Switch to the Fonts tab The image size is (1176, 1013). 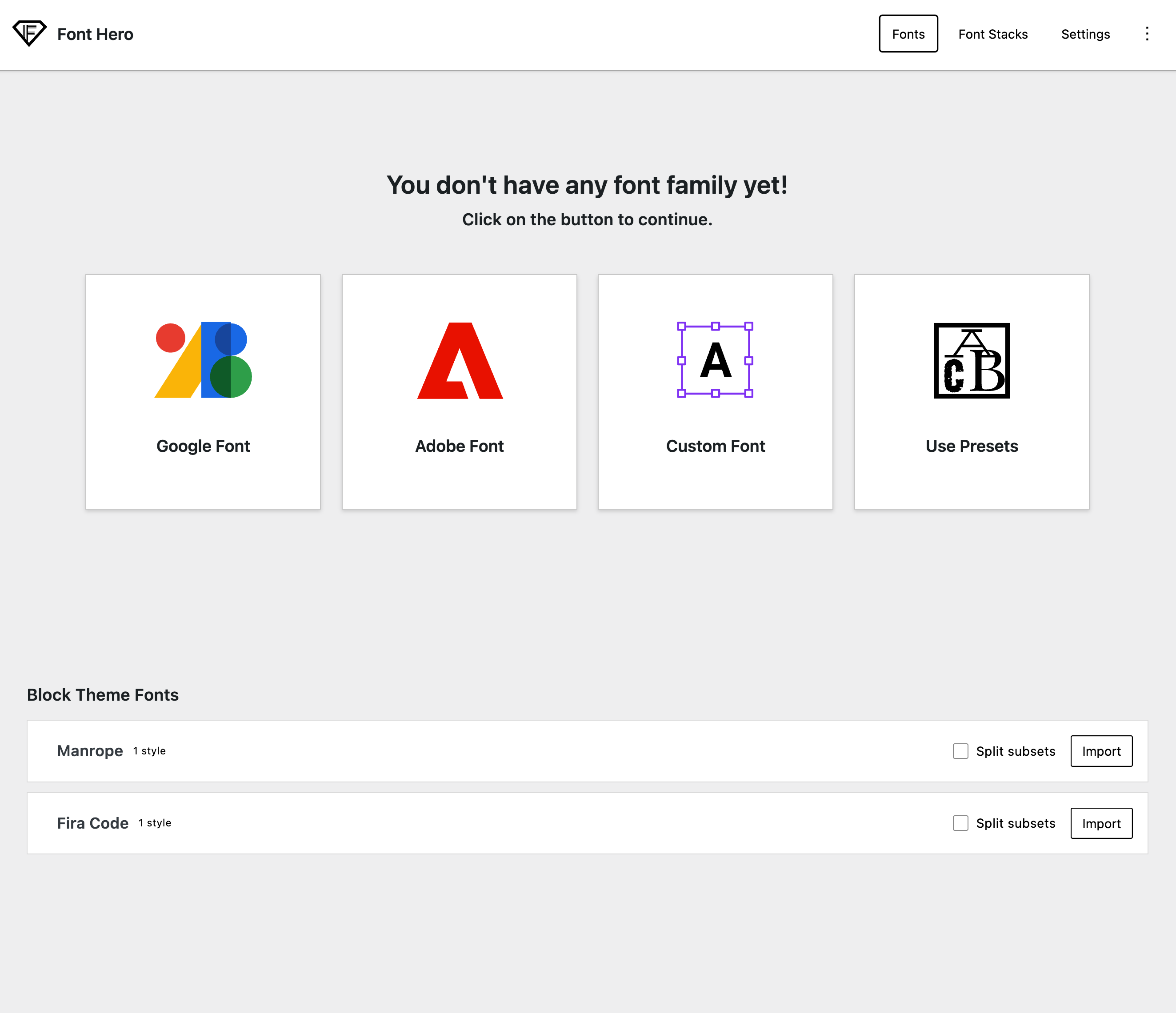point(908,34)
